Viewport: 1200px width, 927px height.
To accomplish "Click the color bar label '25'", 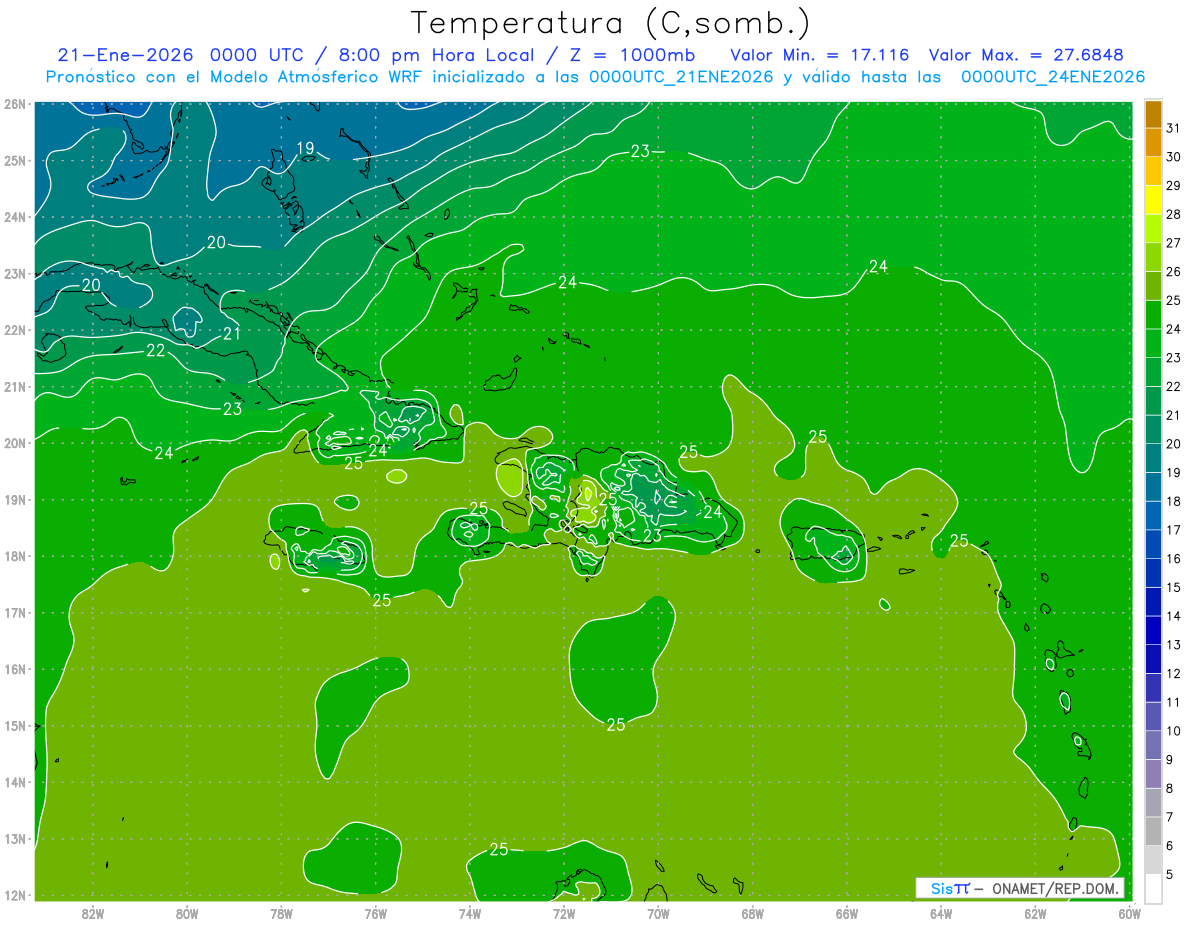I will point(1172,300).
